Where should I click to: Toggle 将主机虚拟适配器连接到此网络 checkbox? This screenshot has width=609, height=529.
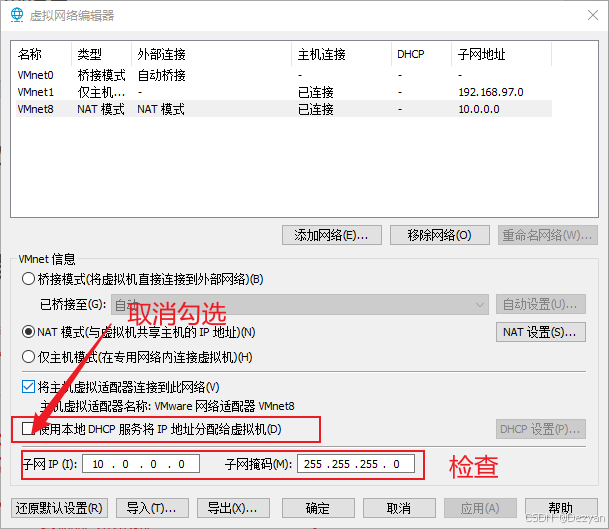click(x=28, y=387)
